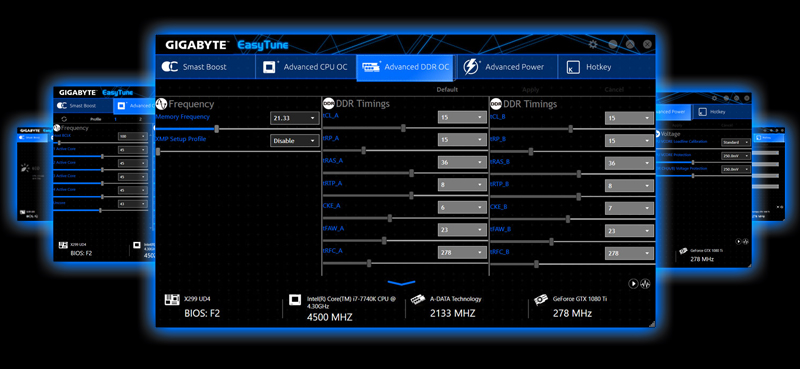Click the Memory Frequency slider handle
This screenshot has height=369, width=800.
[217, 129]
